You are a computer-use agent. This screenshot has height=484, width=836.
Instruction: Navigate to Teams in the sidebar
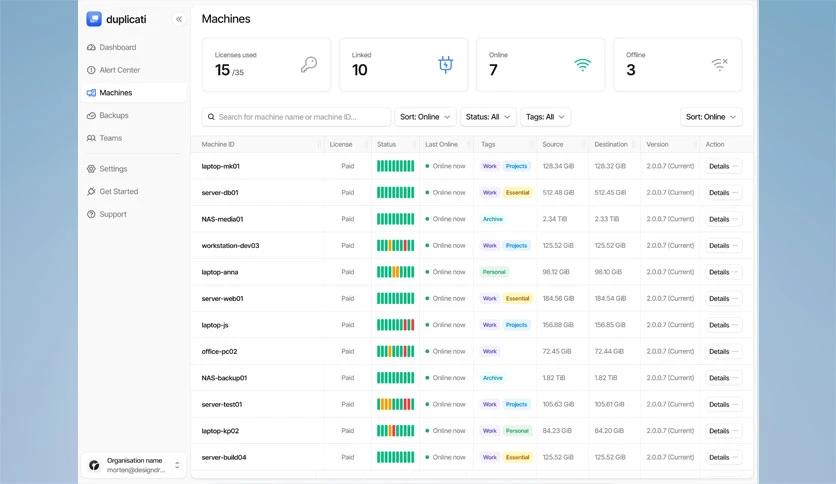tap(110, 138)
